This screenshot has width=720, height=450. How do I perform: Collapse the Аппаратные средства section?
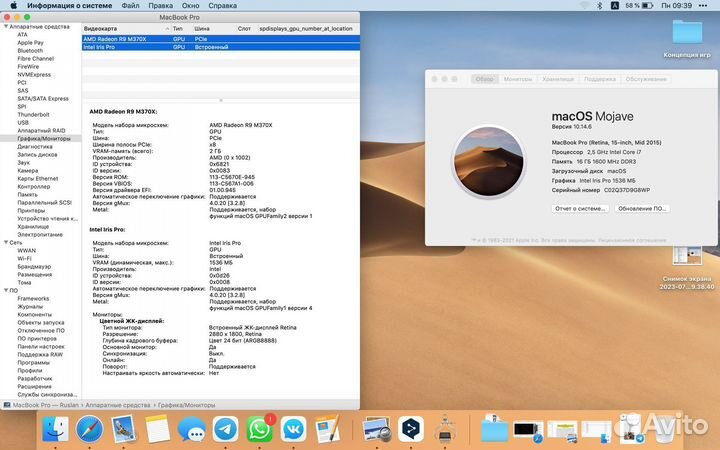click(6, 27)
